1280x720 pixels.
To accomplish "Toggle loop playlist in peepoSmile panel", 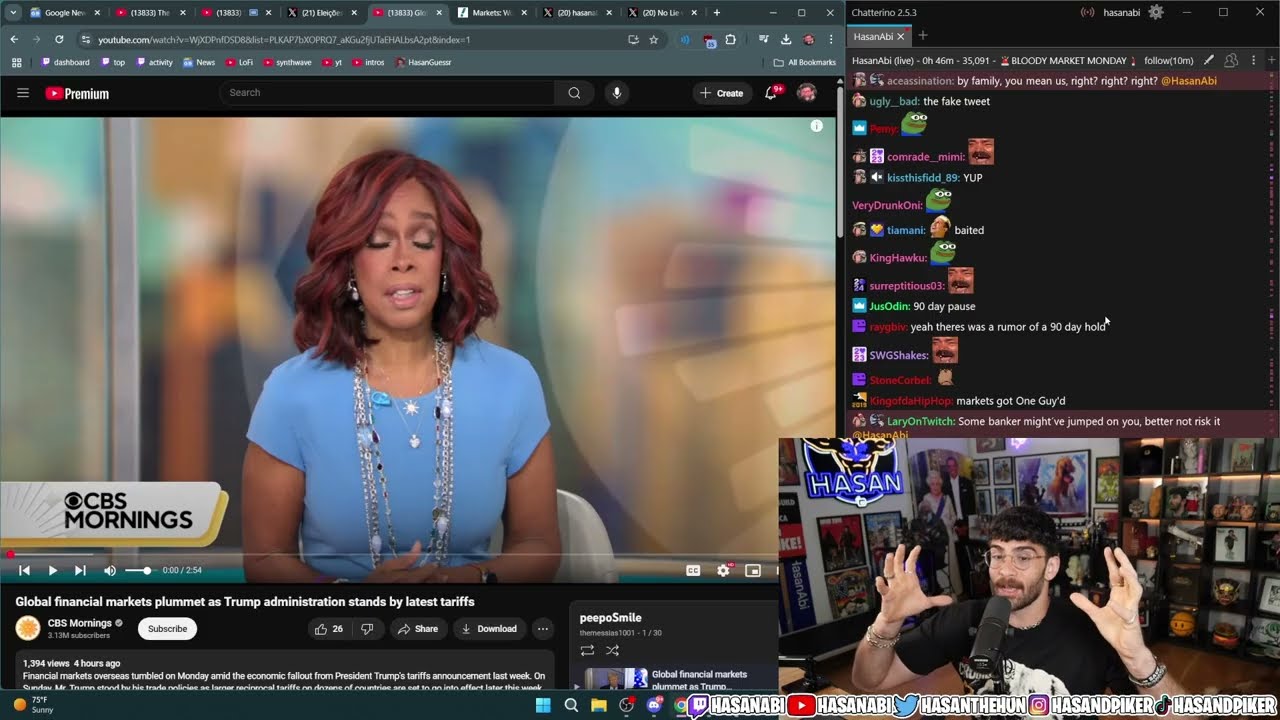I will pyautogui.click(x=587, y=650).
